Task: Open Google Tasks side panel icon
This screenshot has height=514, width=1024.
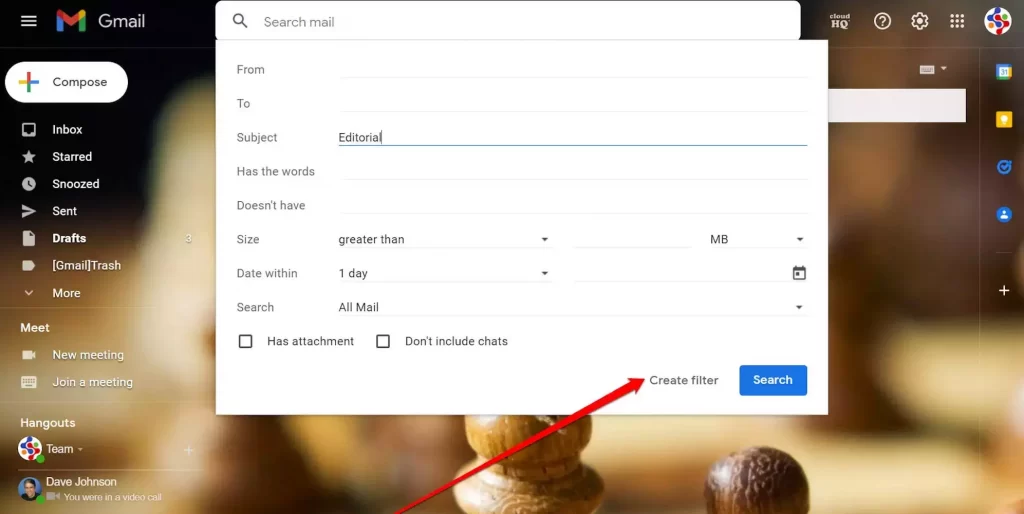Action: (1004, 167)
